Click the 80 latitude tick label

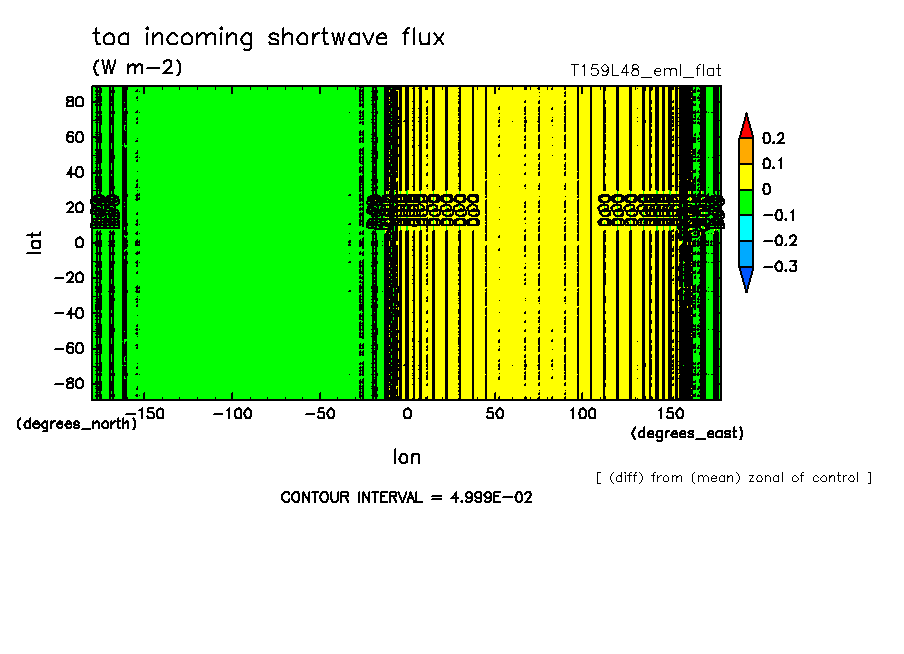pyautogui.click(x=73, y=102)
